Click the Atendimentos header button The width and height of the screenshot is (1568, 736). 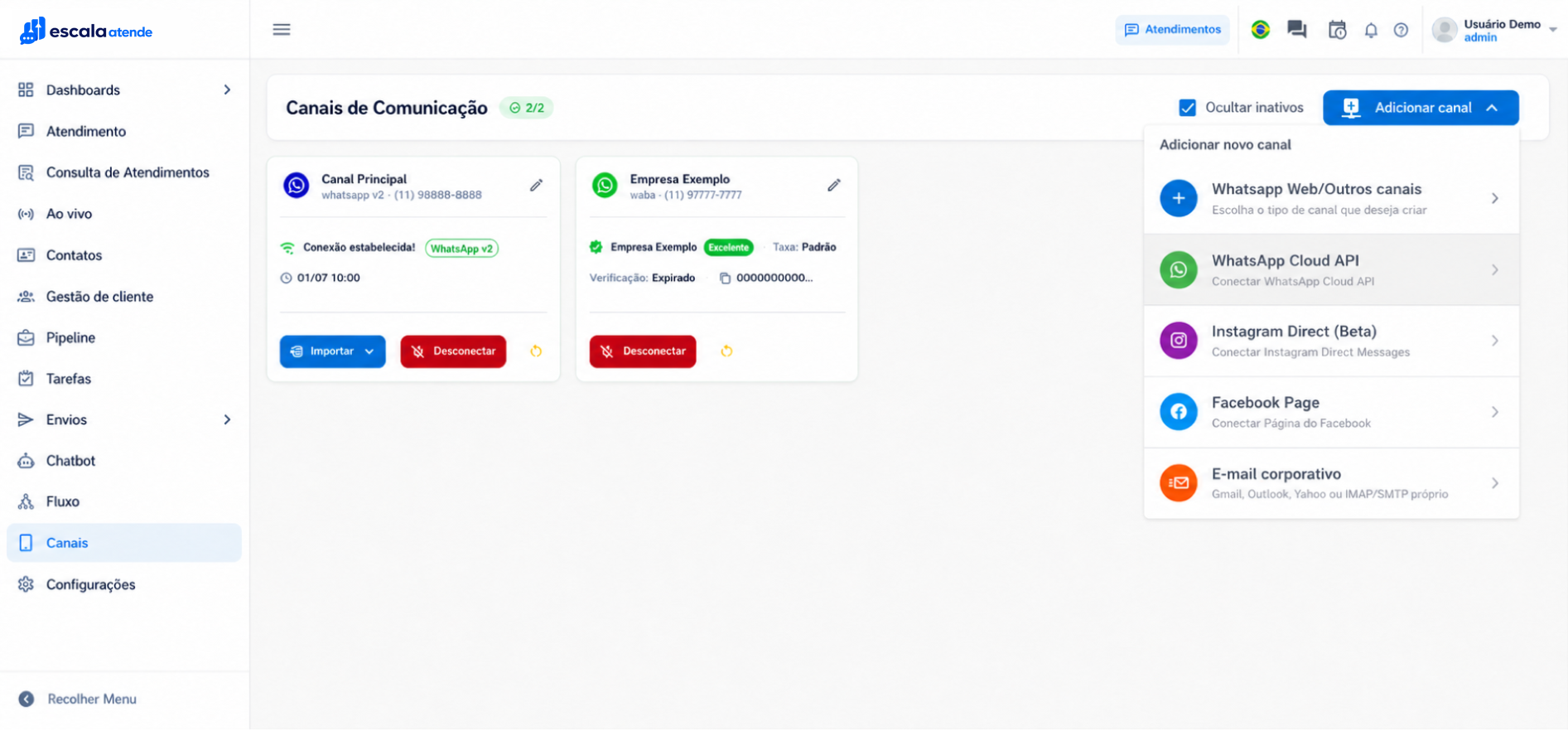pos(1172,30)
